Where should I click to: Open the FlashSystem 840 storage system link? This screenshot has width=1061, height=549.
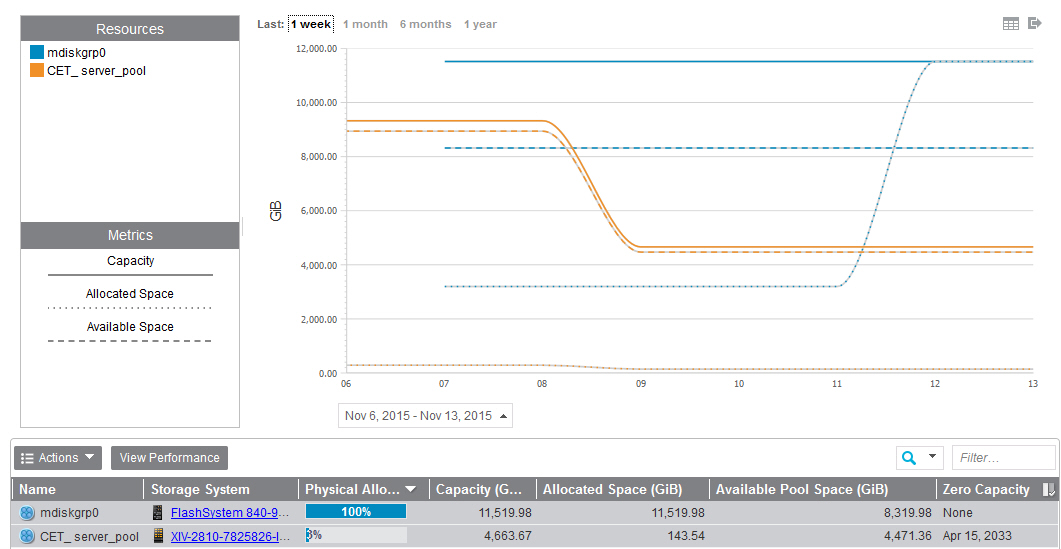click(x=230, y=513)
